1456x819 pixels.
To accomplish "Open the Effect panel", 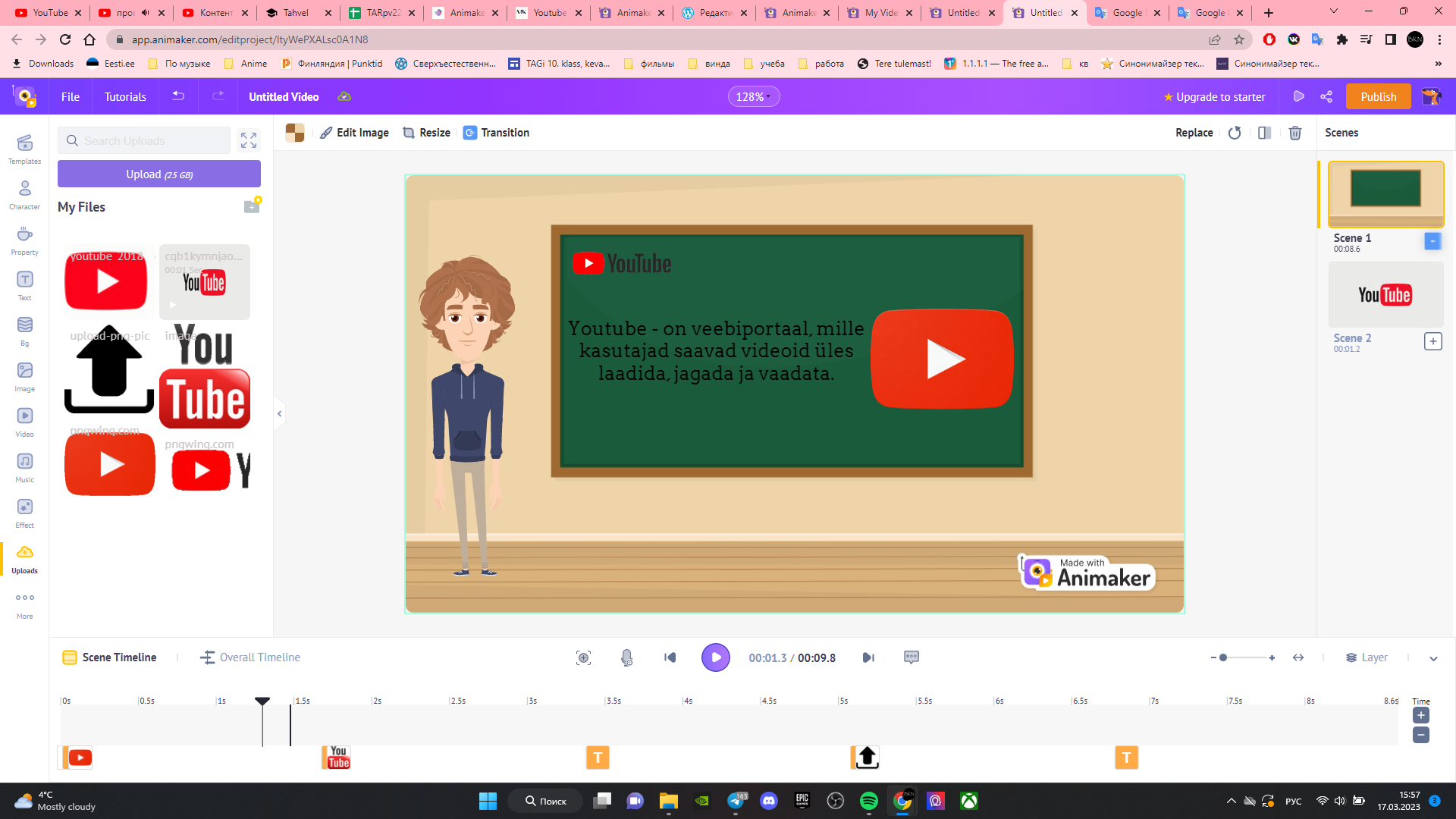I will click(x=24, y=513).
